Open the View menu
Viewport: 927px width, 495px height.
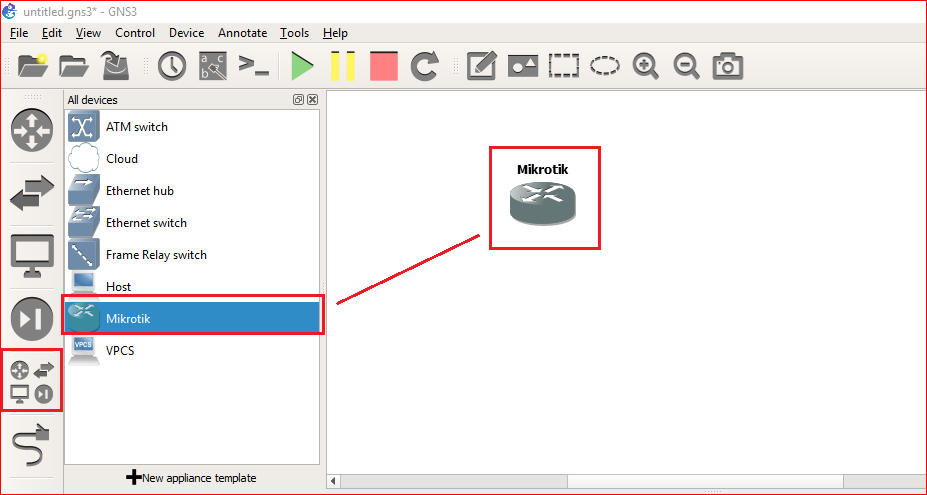click(88, 33)
